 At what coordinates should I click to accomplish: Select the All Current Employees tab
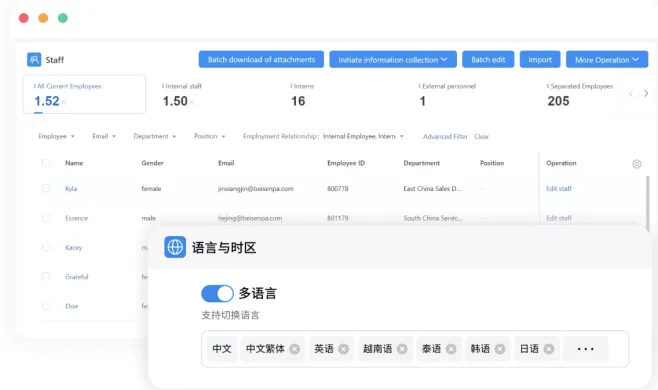[84, 94]
